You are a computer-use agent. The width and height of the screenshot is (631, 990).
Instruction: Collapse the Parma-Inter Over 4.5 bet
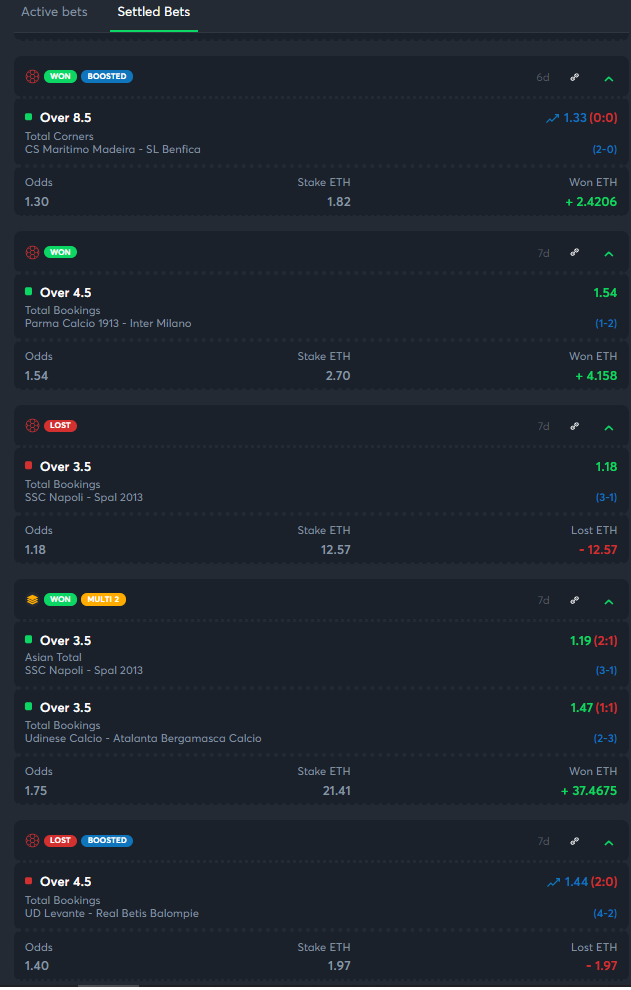tap(609, 254)
